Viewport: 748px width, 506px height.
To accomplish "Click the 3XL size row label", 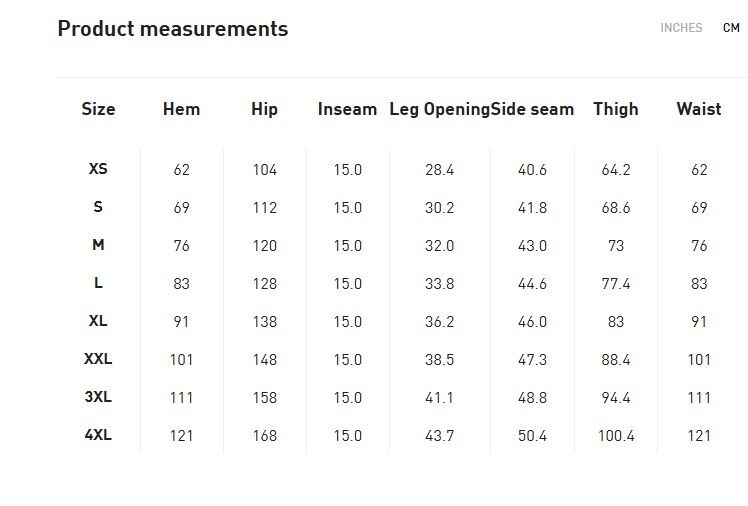I will click(98, 397).
